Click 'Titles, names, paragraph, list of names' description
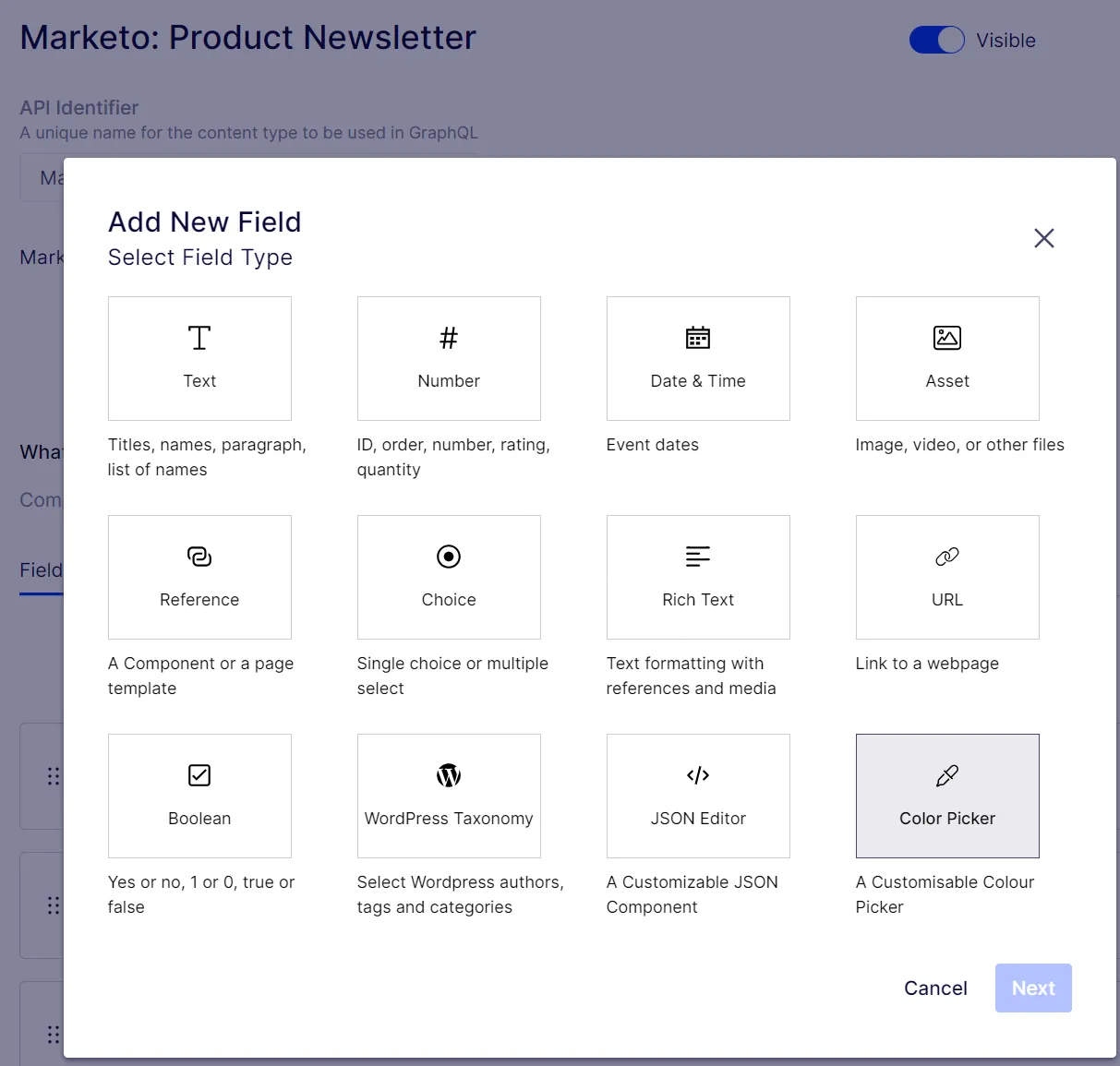This screenshot has width=1120, height=1066. (x=207, y=457)
